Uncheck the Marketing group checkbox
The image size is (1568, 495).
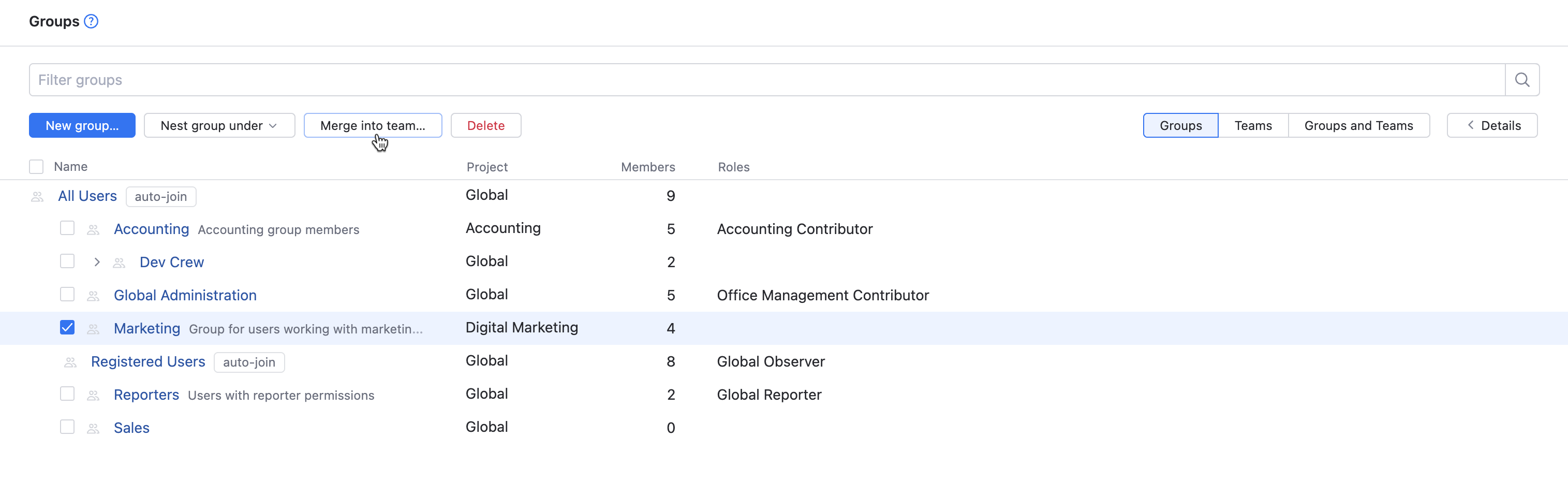[x=67, y=328]
